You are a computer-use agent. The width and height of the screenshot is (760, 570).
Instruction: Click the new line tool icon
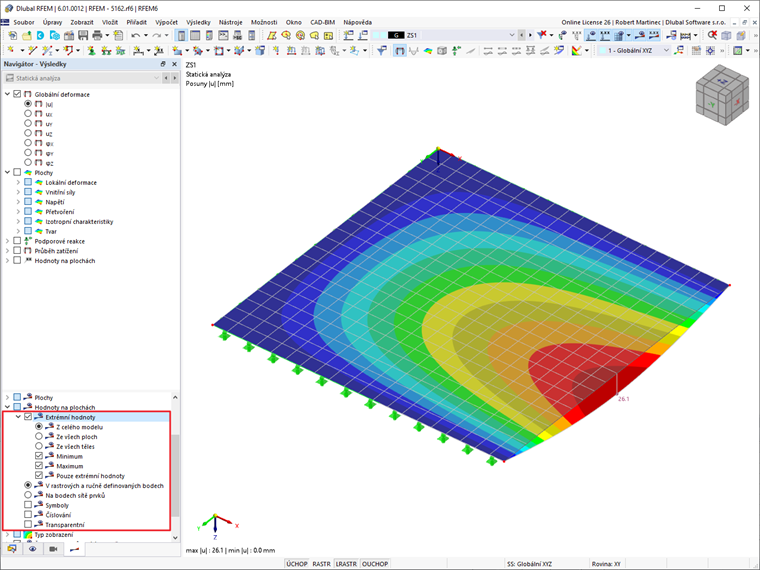32,50
